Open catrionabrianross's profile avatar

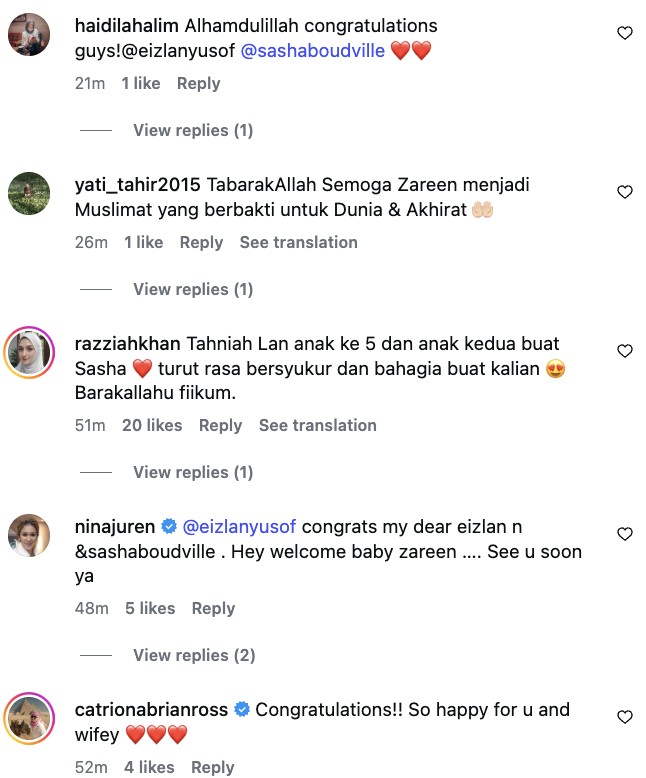pos(30,718)
